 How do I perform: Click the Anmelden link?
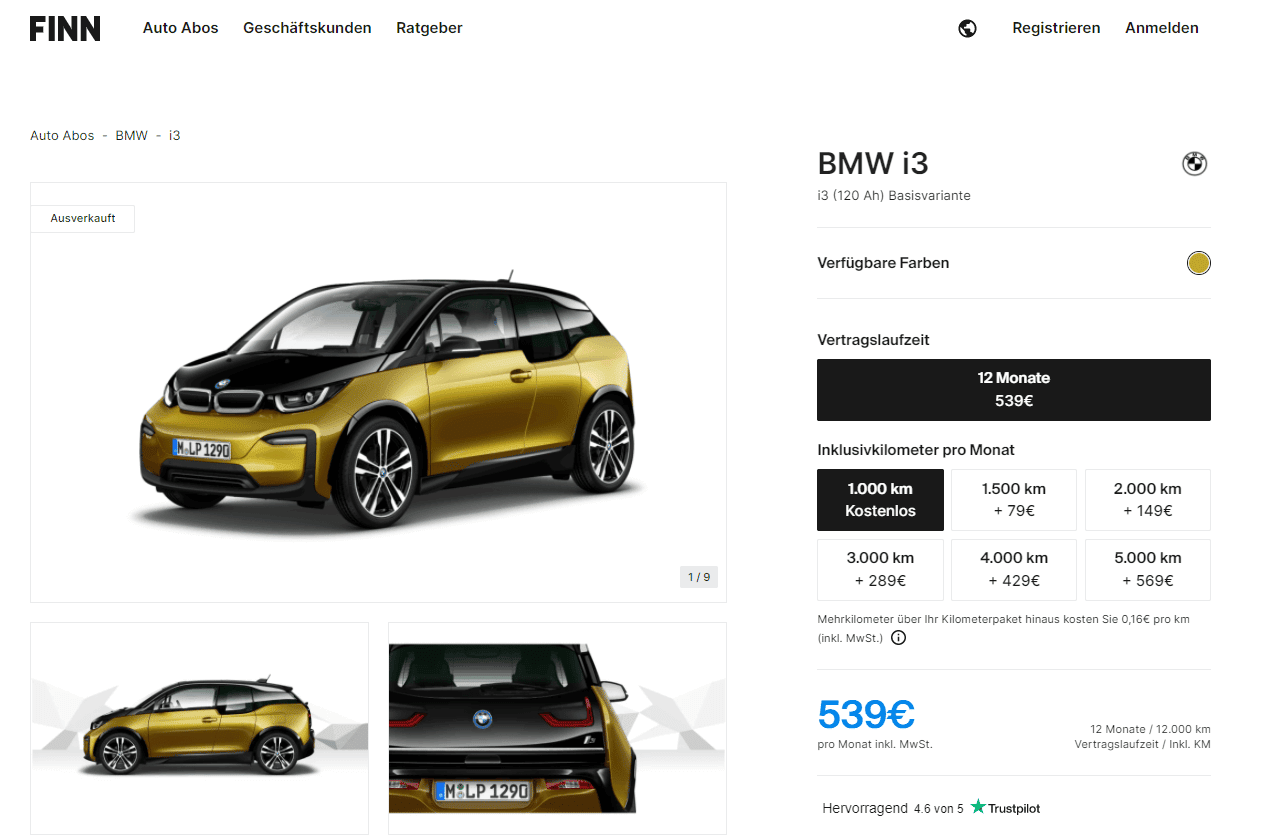(1162, 28)
